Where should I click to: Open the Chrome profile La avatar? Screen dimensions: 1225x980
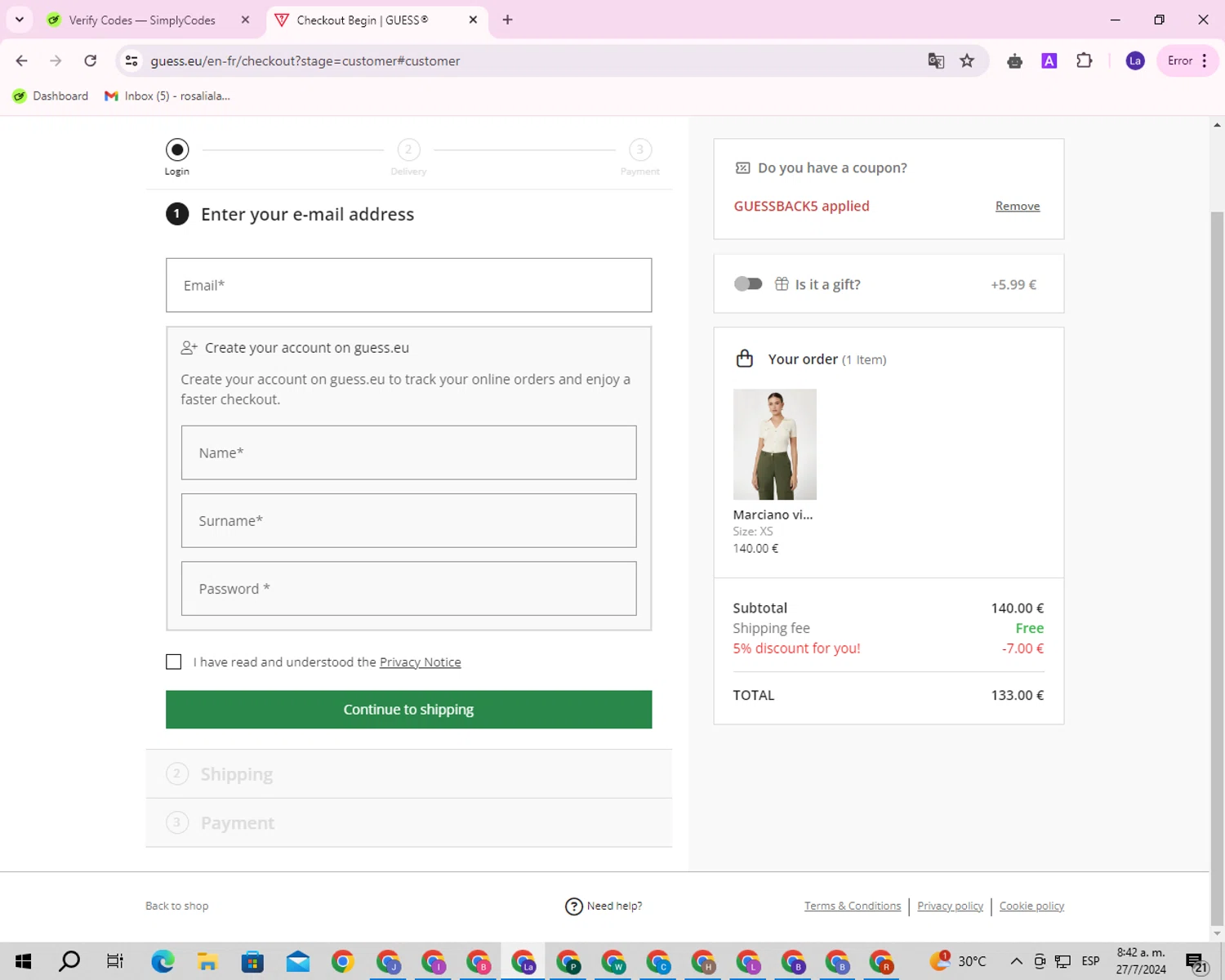[x=1135, y=60]
